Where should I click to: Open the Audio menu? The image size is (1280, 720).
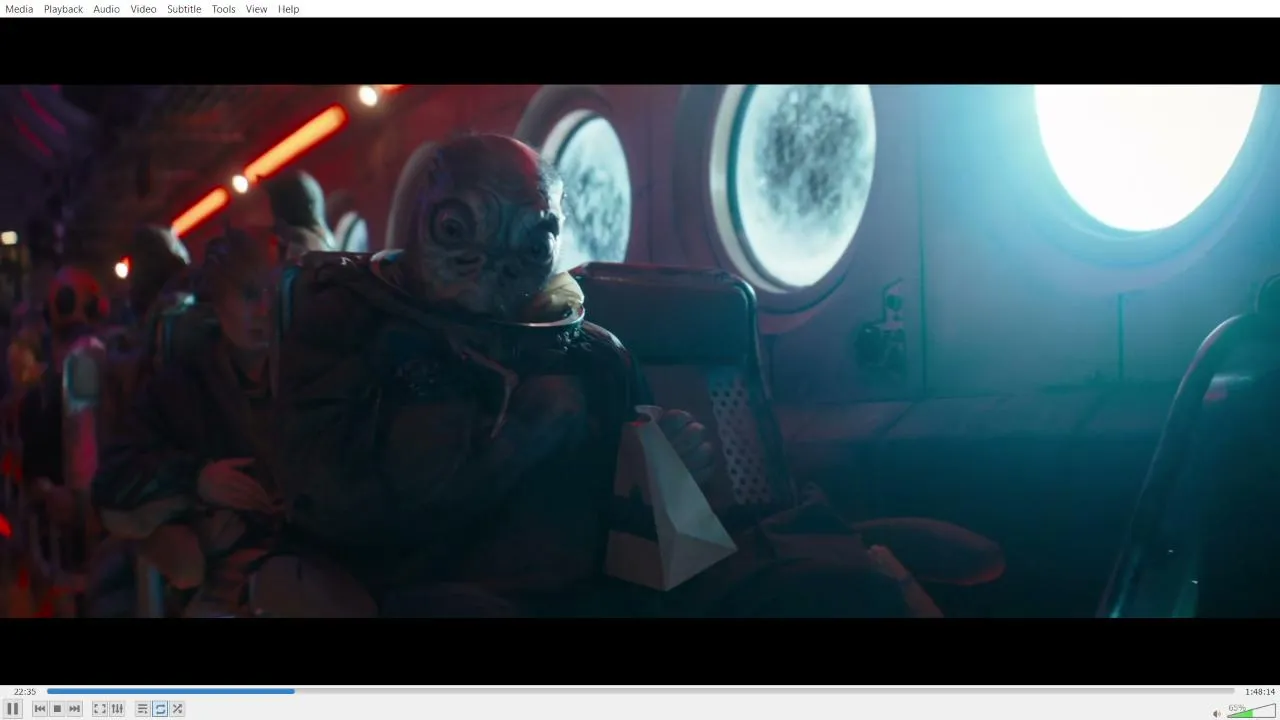pos(107,9)
